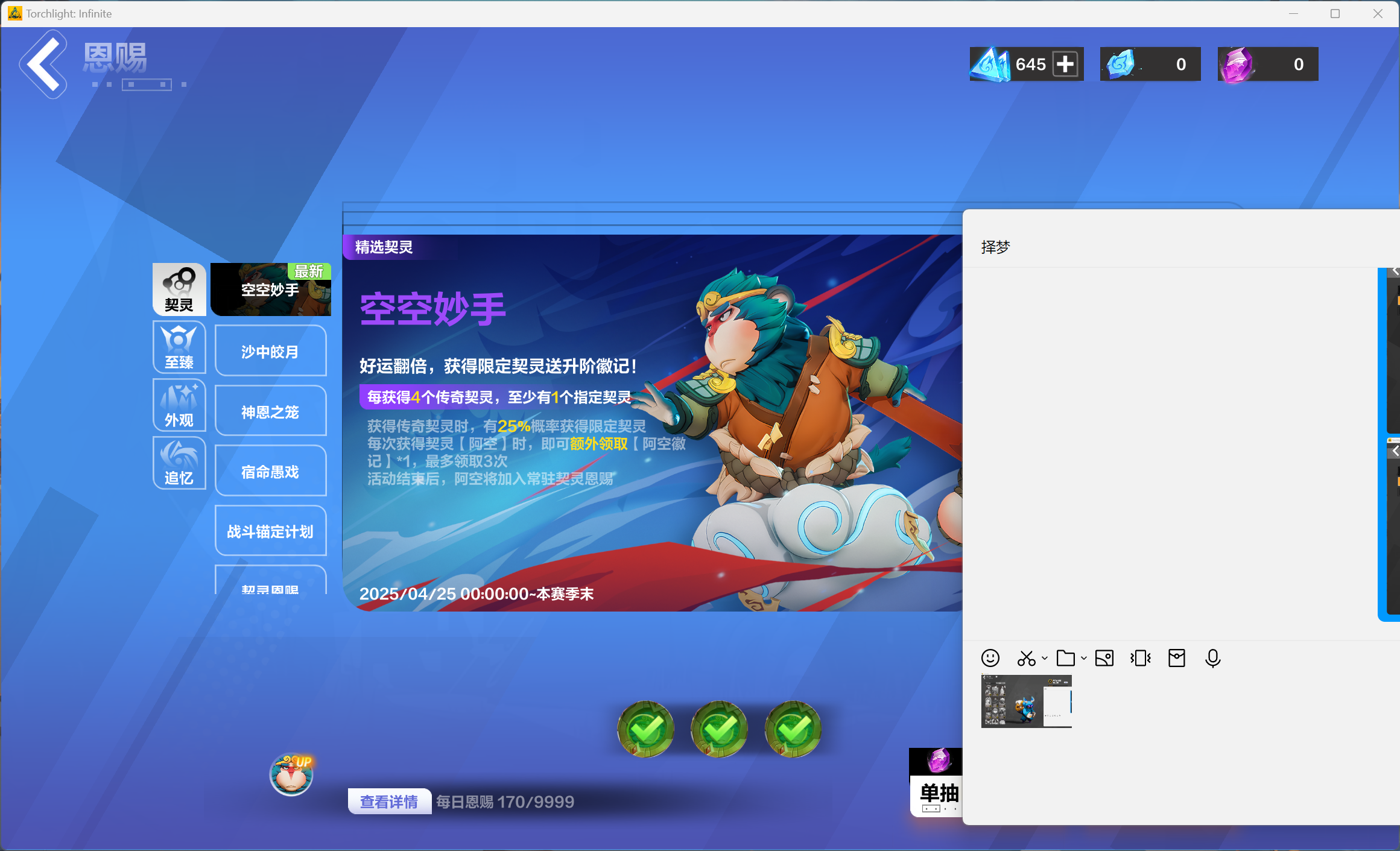Expand the screenshot tool dropdown arrow
The height and width of the screenshot is (851, 1400).
pos(1045,658)
